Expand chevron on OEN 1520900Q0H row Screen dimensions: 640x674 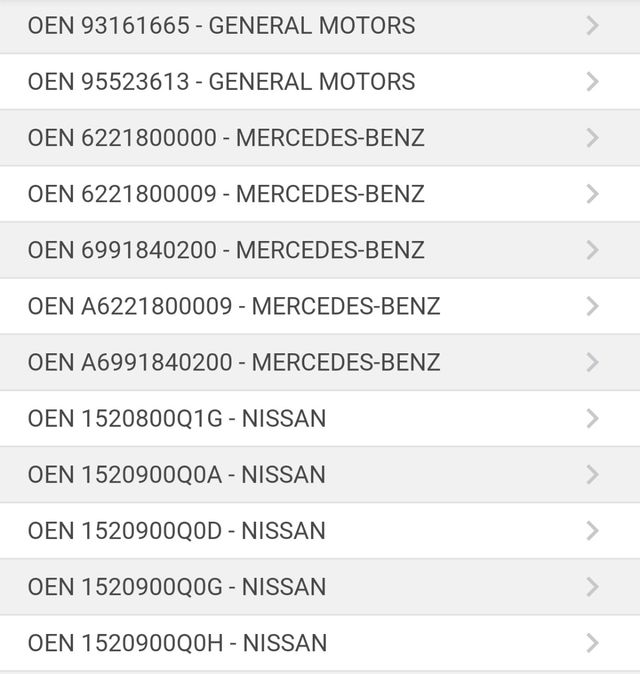click(x=593, y=642)
